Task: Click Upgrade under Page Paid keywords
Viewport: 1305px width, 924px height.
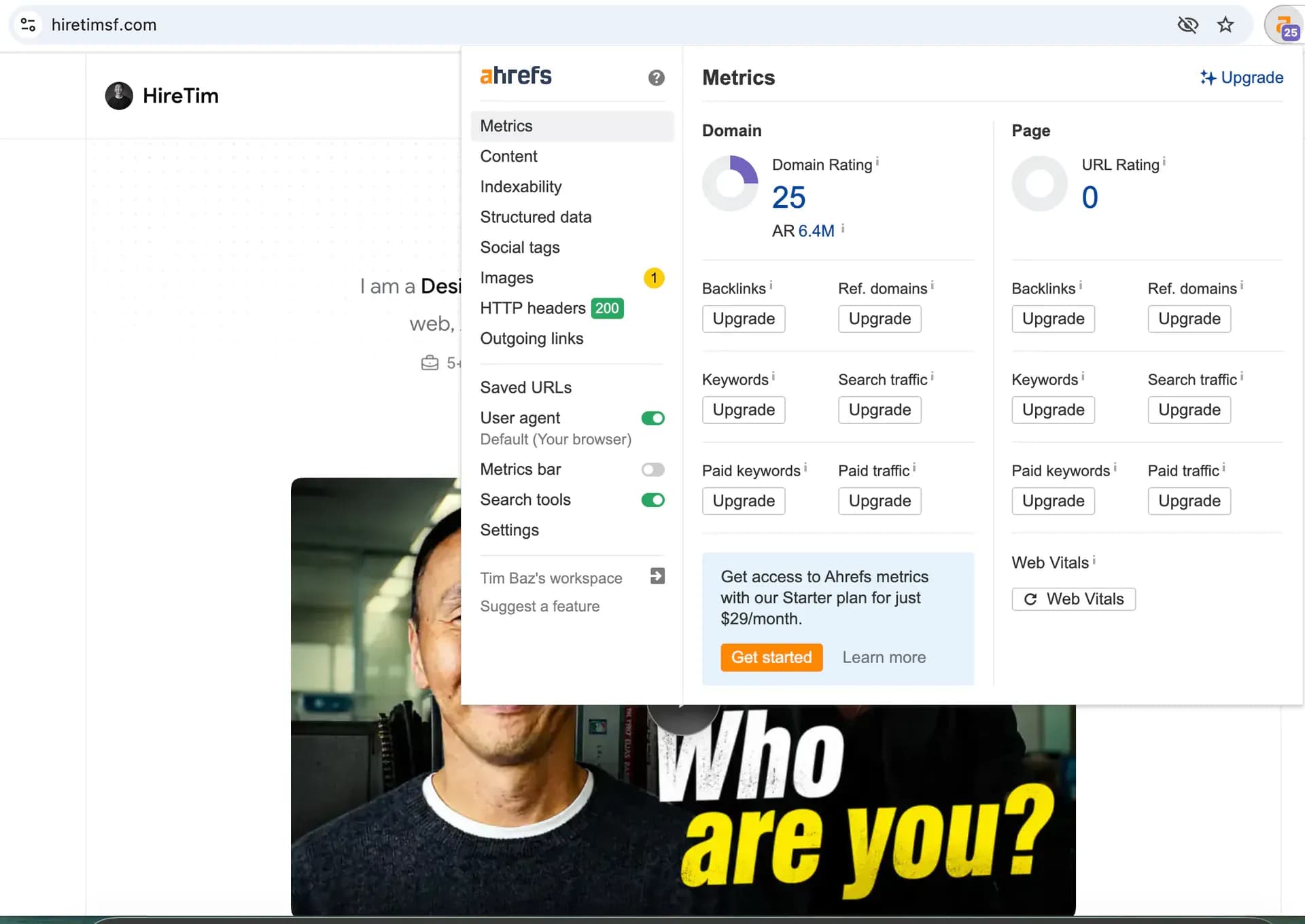Action: (1053, 501)
